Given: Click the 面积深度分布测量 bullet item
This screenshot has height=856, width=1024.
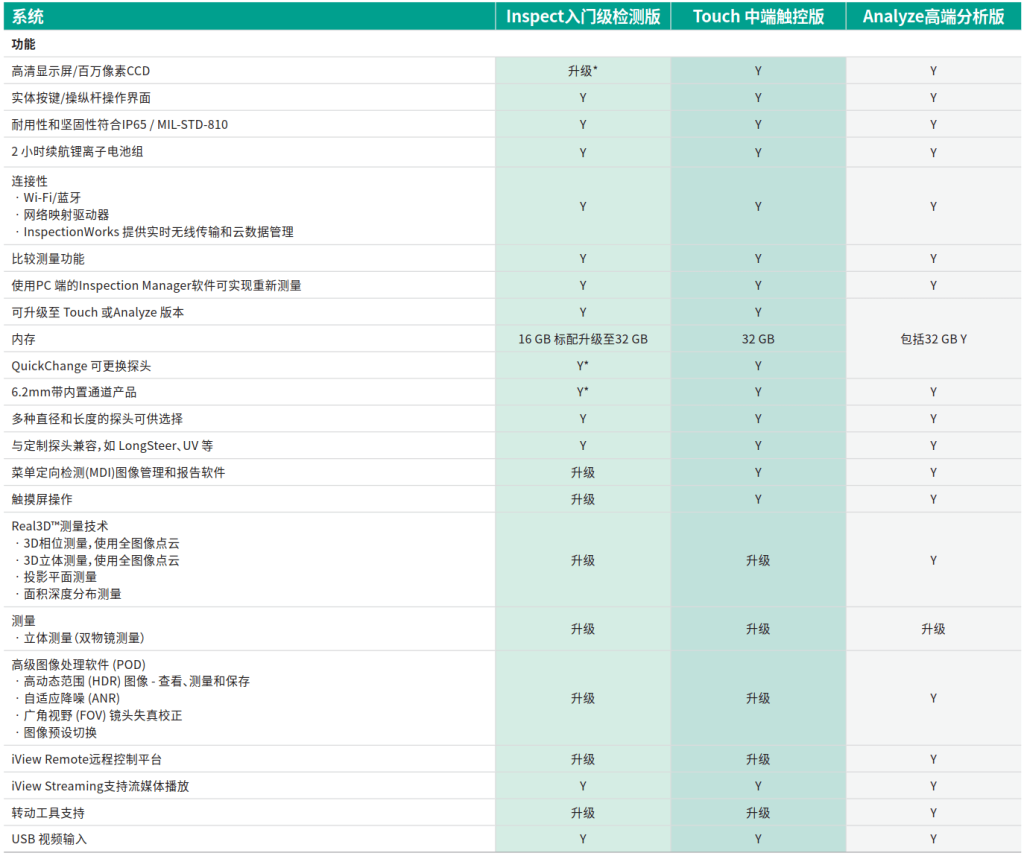Looking at the screenshot, I should pyautogui.click(x=72, y=594).
